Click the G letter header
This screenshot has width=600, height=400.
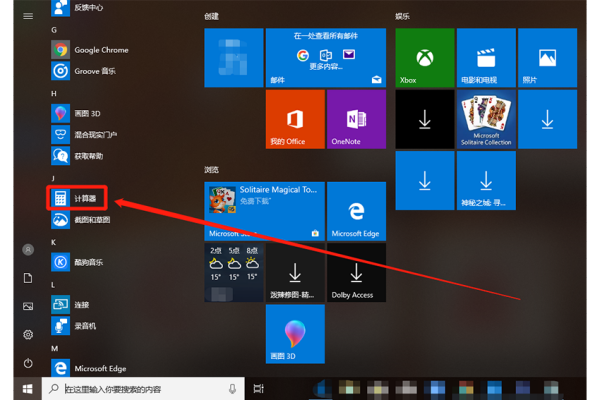click(x=54, y=30)
